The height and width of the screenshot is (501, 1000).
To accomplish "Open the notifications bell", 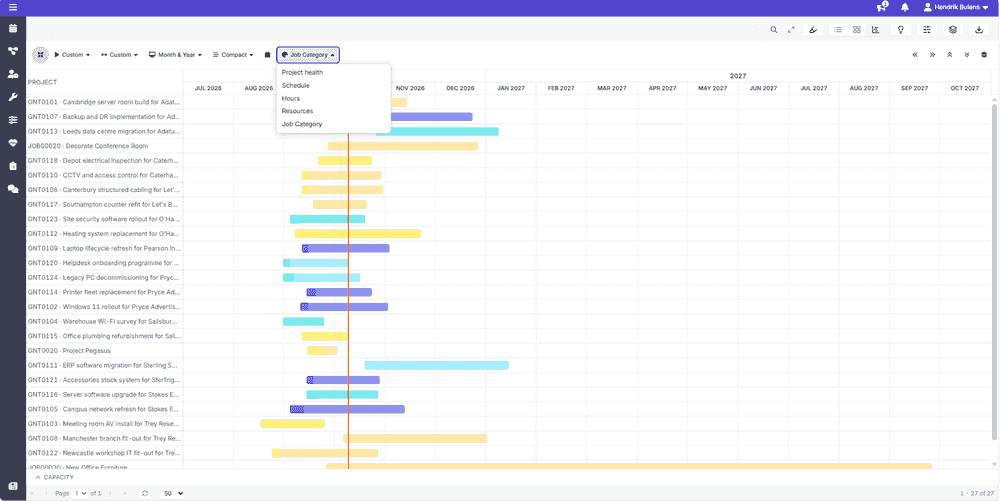I will (904, 8).
